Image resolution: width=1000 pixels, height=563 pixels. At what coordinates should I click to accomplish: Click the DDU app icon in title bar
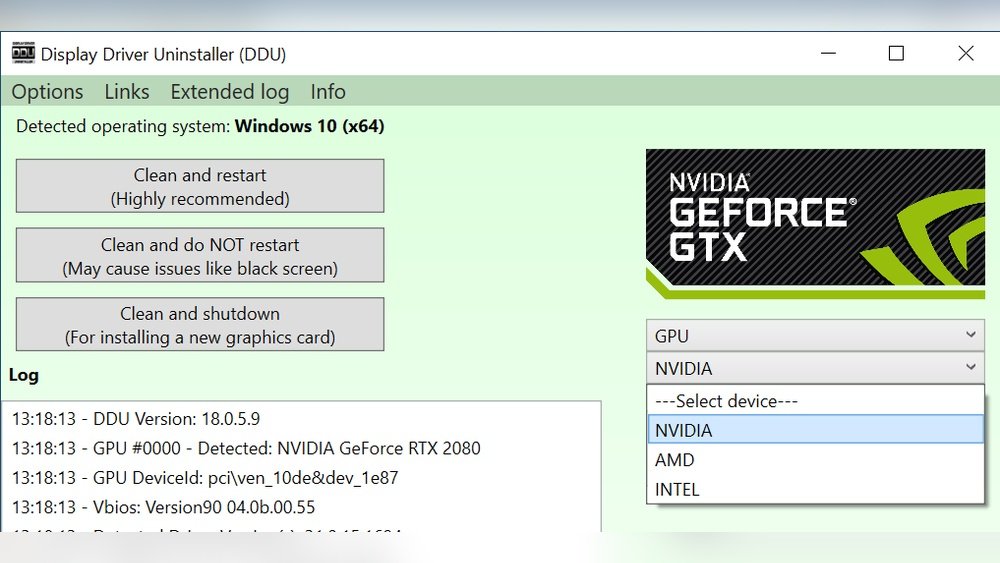[23, 54]
